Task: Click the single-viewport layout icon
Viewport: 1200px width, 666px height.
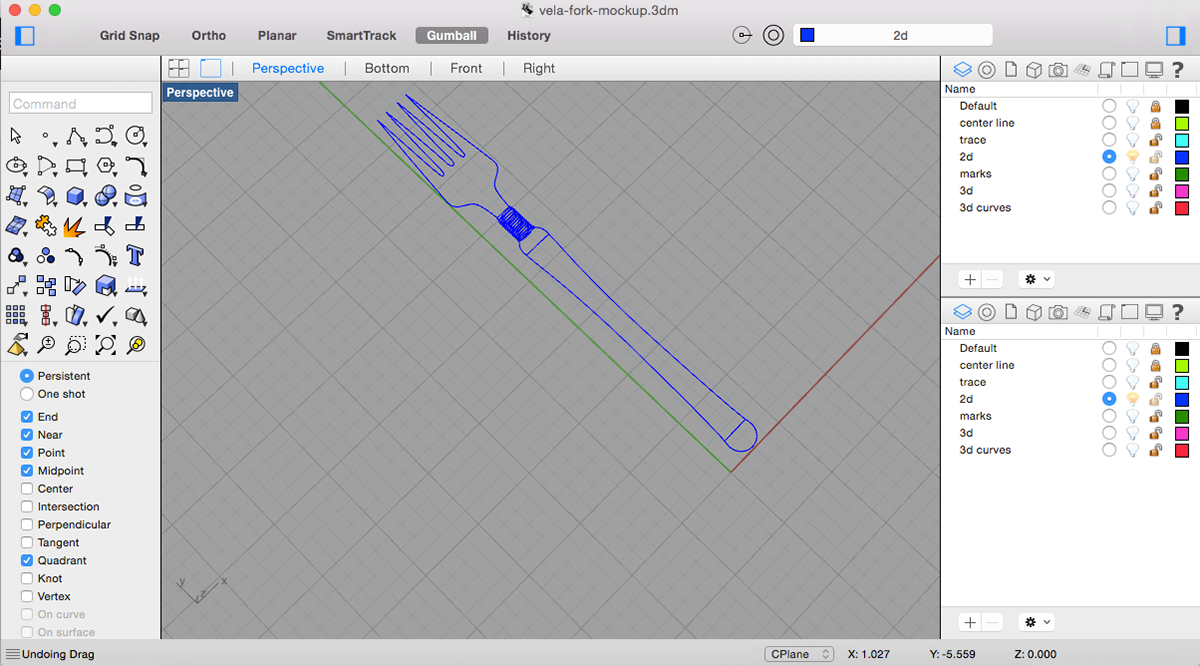Action: [x=210, y=68]
